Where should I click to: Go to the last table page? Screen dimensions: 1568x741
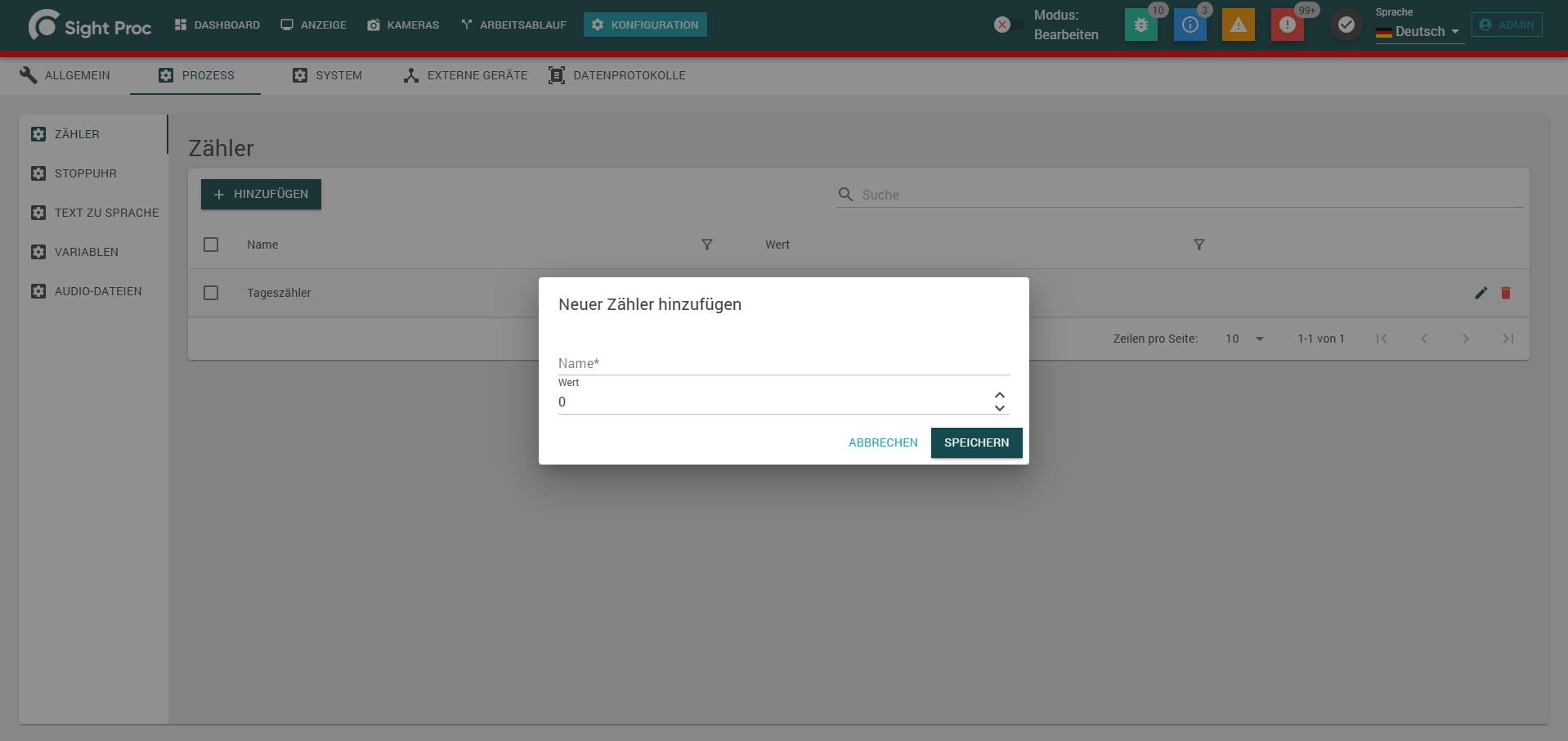1508,339
